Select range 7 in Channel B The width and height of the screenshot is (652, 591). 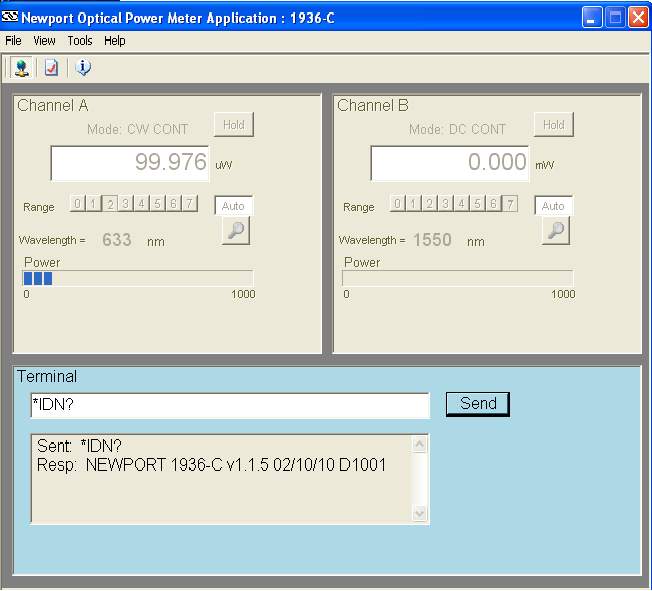510,204
